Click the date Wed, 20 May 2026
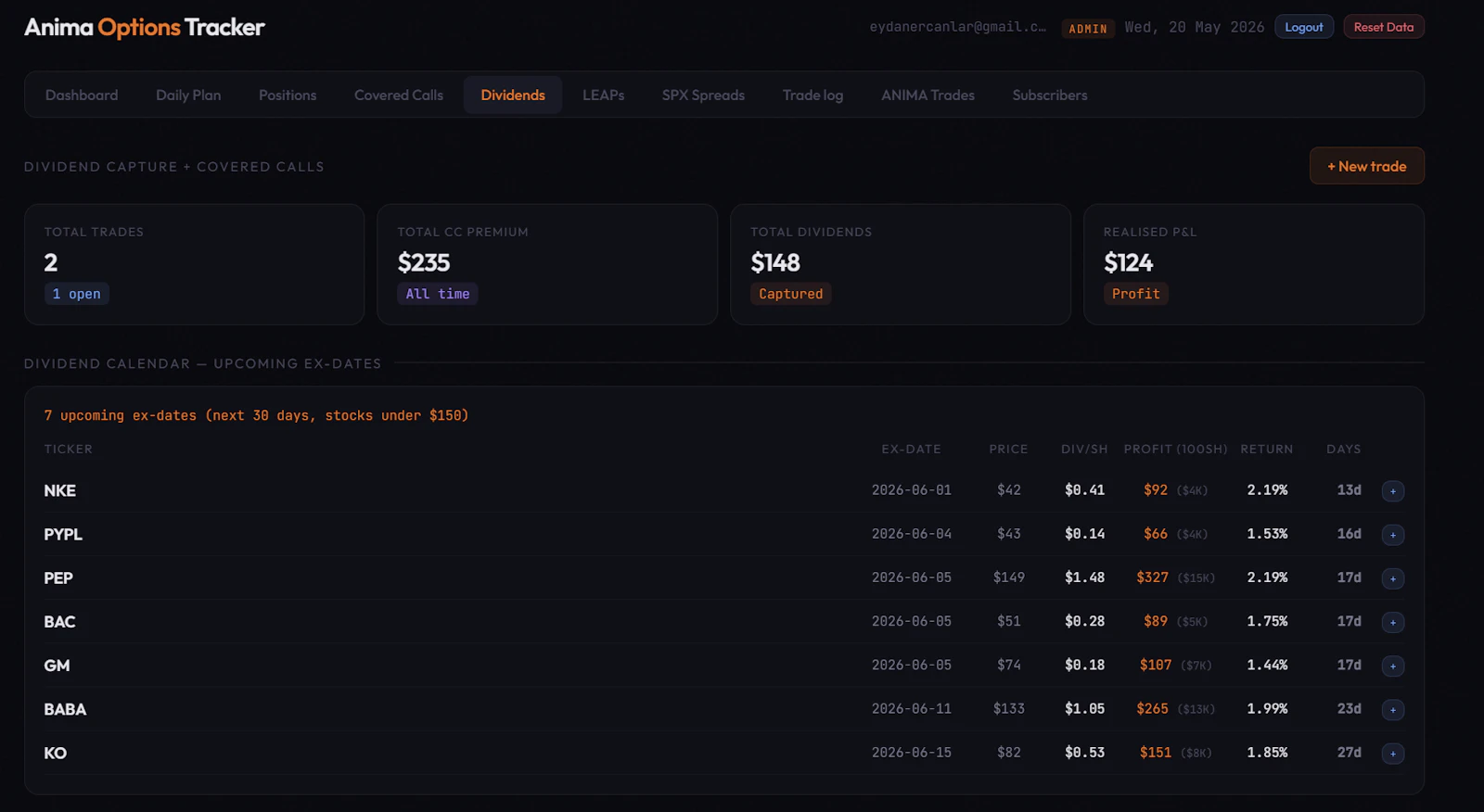 click(1195, 27)
